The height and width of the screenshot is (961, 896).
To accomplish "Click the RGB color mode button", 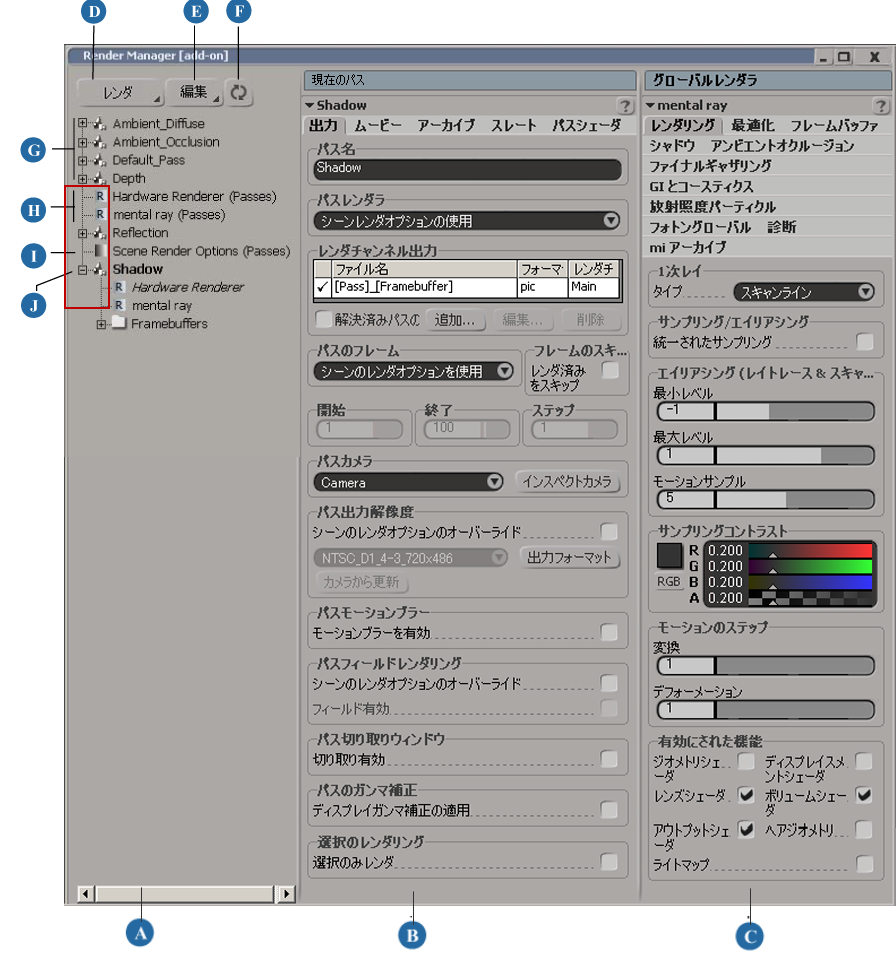I will (669, 581).
